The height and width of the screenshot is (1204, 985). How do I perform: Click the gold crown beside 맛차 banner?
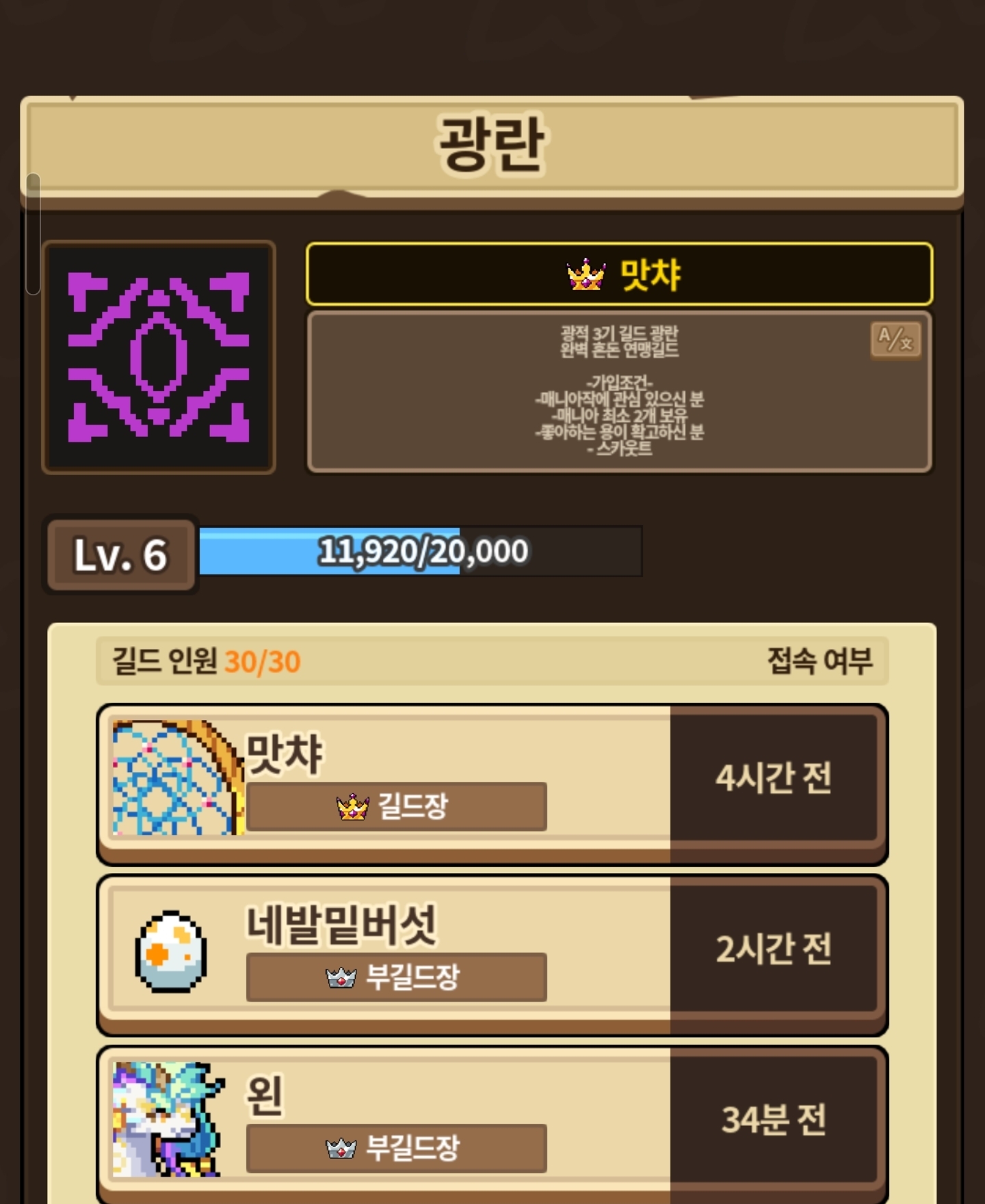point(586,275)
